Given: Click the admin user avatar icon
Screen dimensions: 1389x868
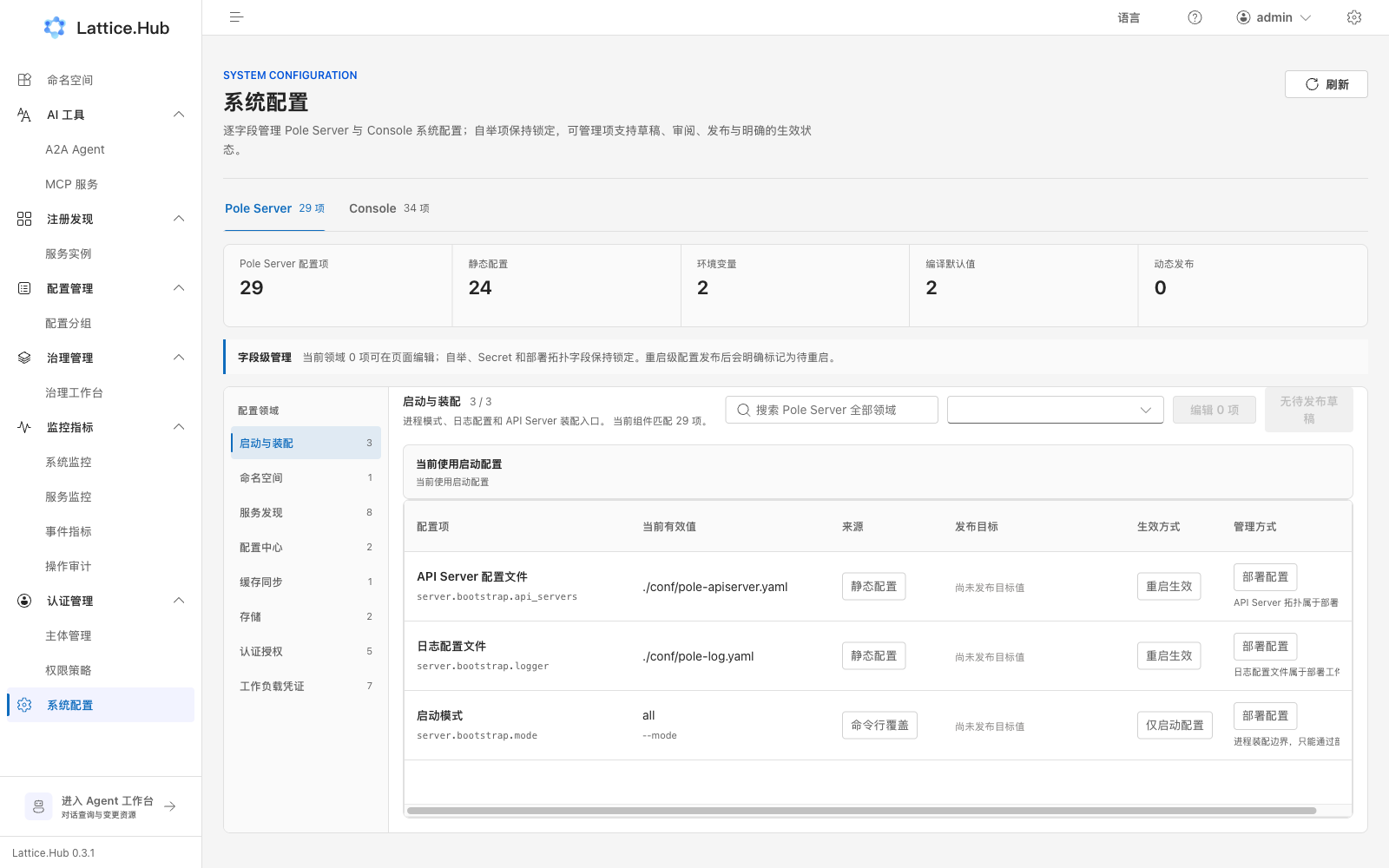Looking at the screenshot, I should point(1243,17).
